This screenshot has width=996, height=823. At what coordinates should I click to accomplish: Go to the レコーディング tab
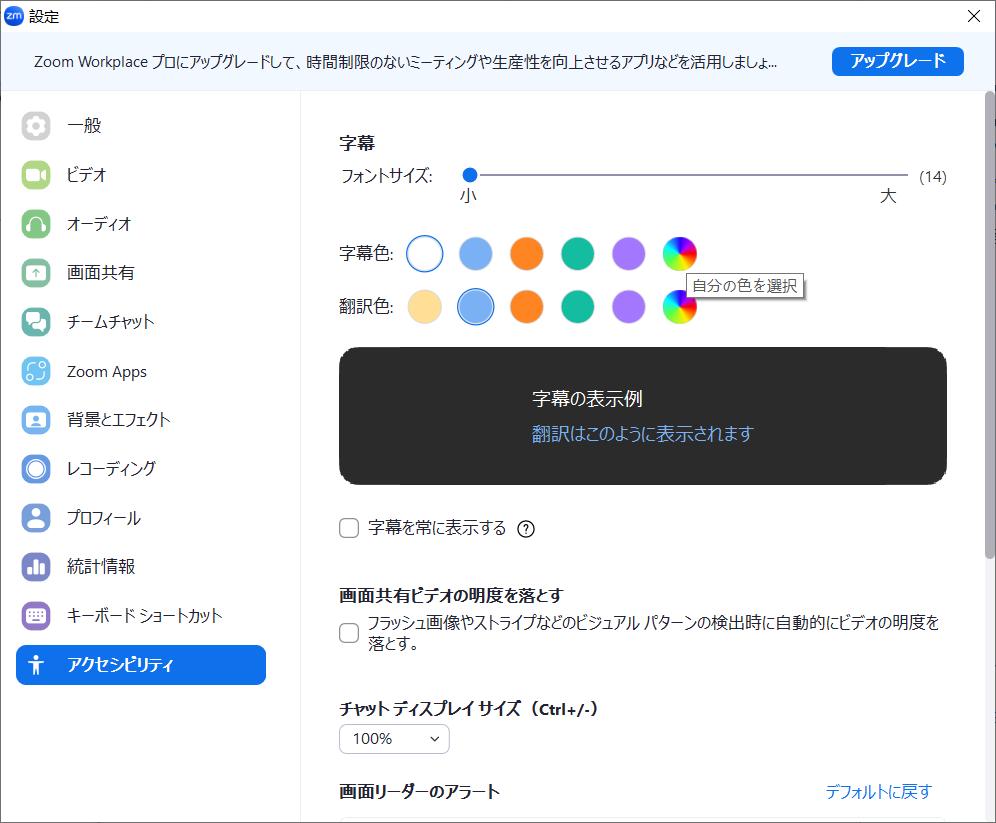[141, 469]
